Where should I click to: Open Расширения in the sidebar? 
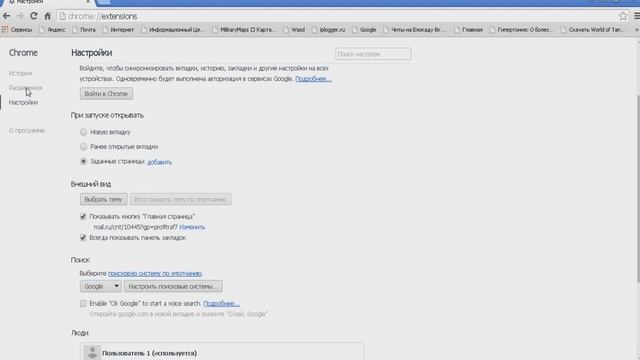[x=25, y=88]
